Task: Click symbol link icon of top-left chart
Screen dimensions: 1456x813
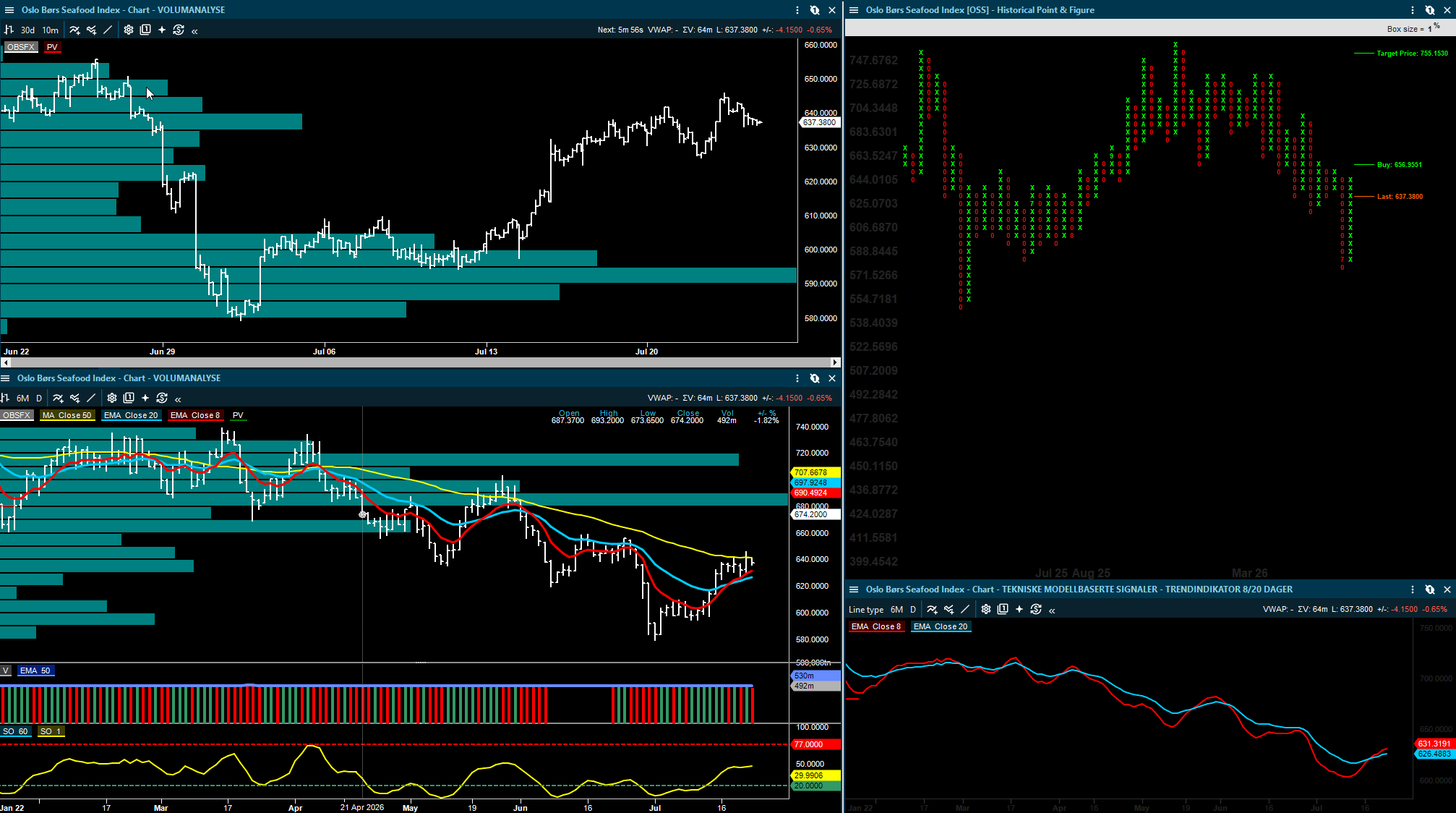Action: point(815,10)
